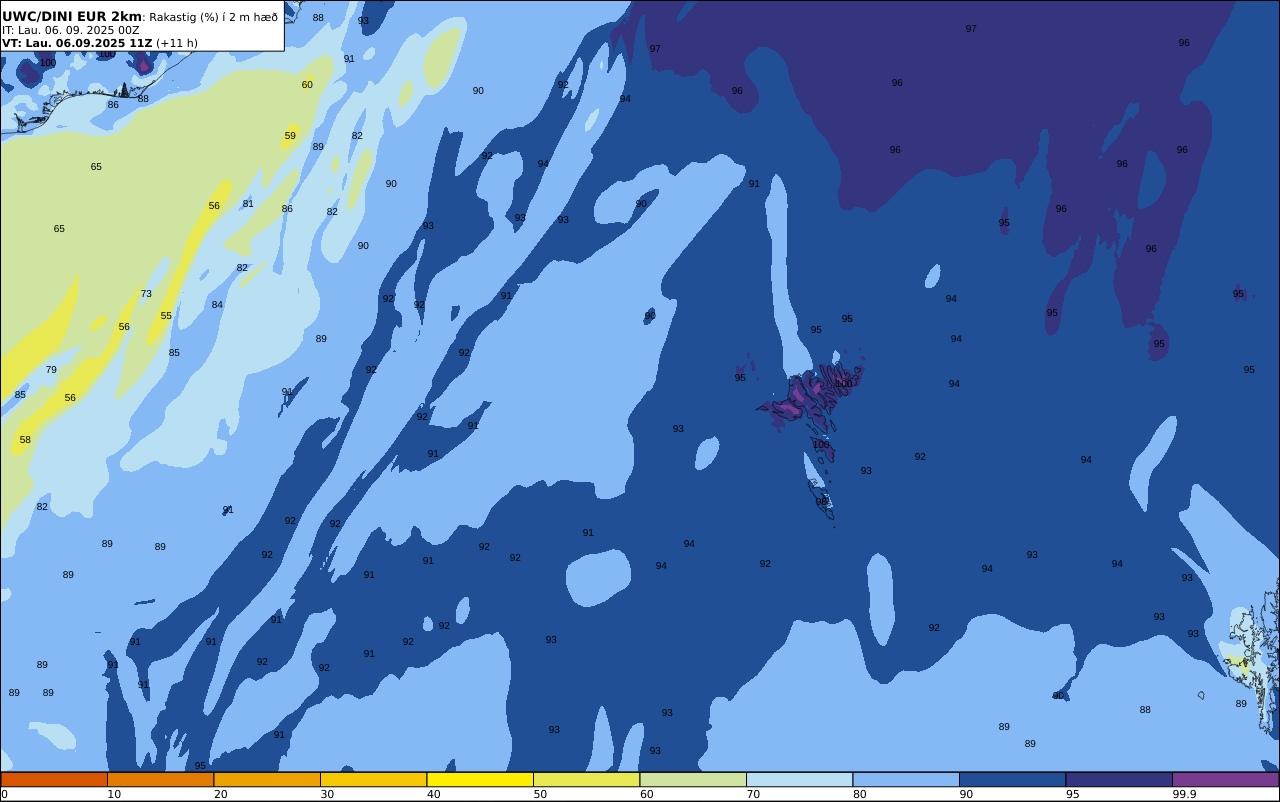This screenshot has width=1280, height=802.
Task: Click the 10–20 orange legend swatch
Action: (160, 779)
